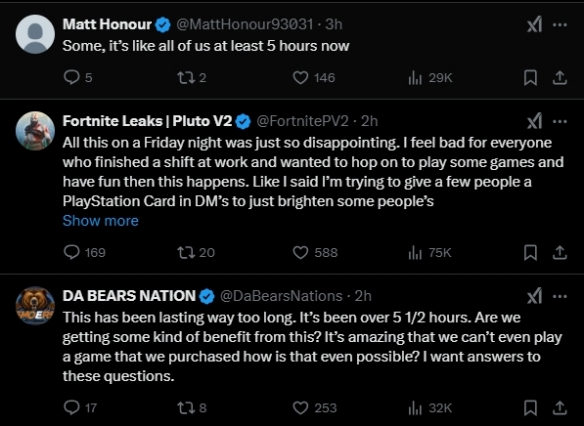584x426 pixels.
Task: Open @FortnitePV2 profile handle
Action: 302,121
